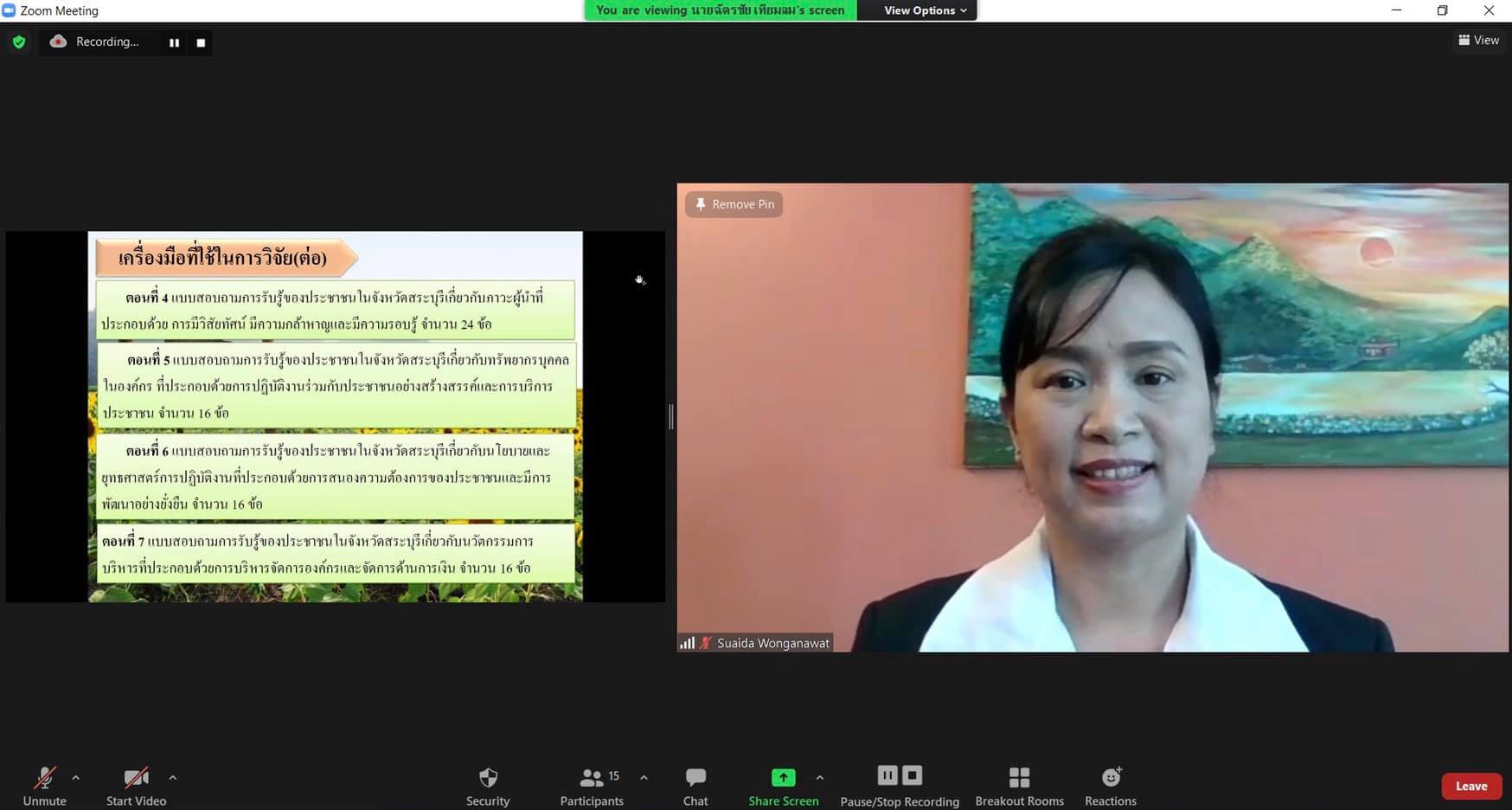Open the Security menu
This screenshot has height=810, width=1512.
488,786
